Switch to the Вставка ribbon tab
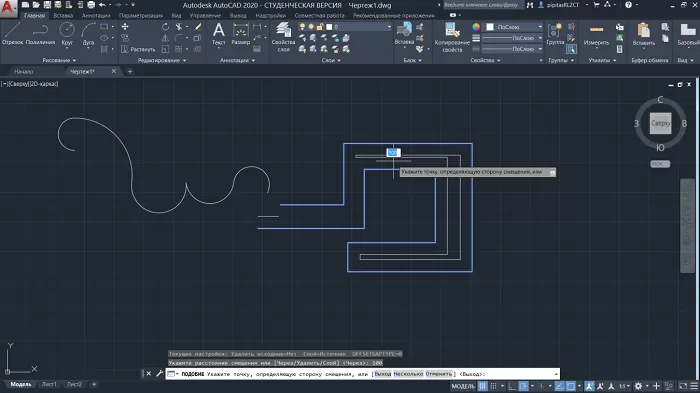Screen dimensions: 700x393 pos(63,15)
